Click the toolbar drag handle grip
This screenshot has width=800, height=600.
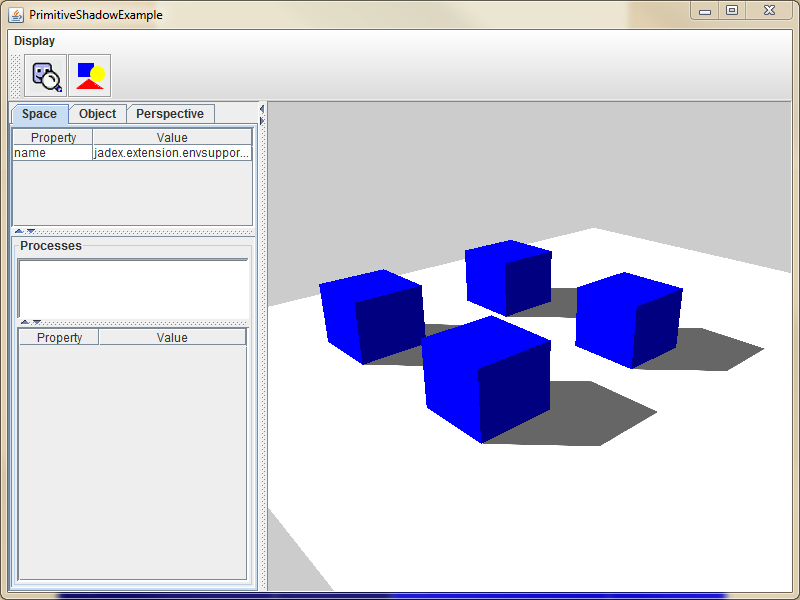pos(15,75)
